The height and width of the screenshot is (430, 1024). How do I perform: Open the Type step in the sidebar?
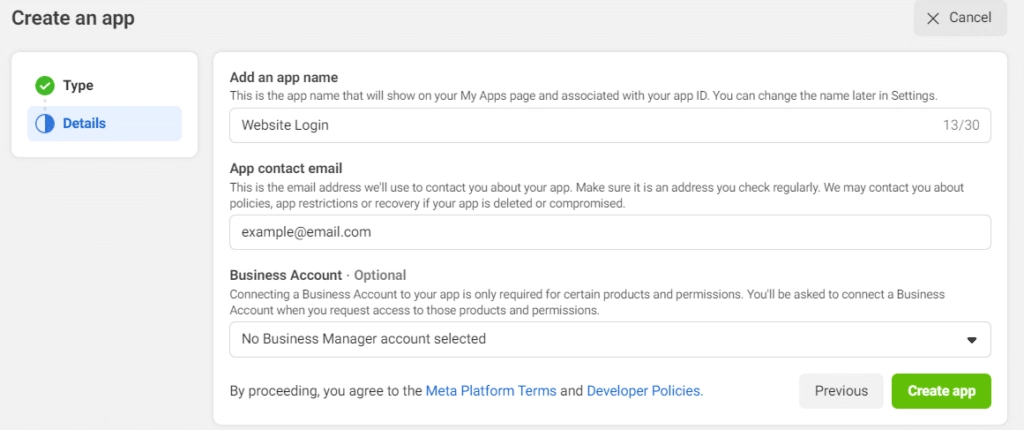[77, 86]
